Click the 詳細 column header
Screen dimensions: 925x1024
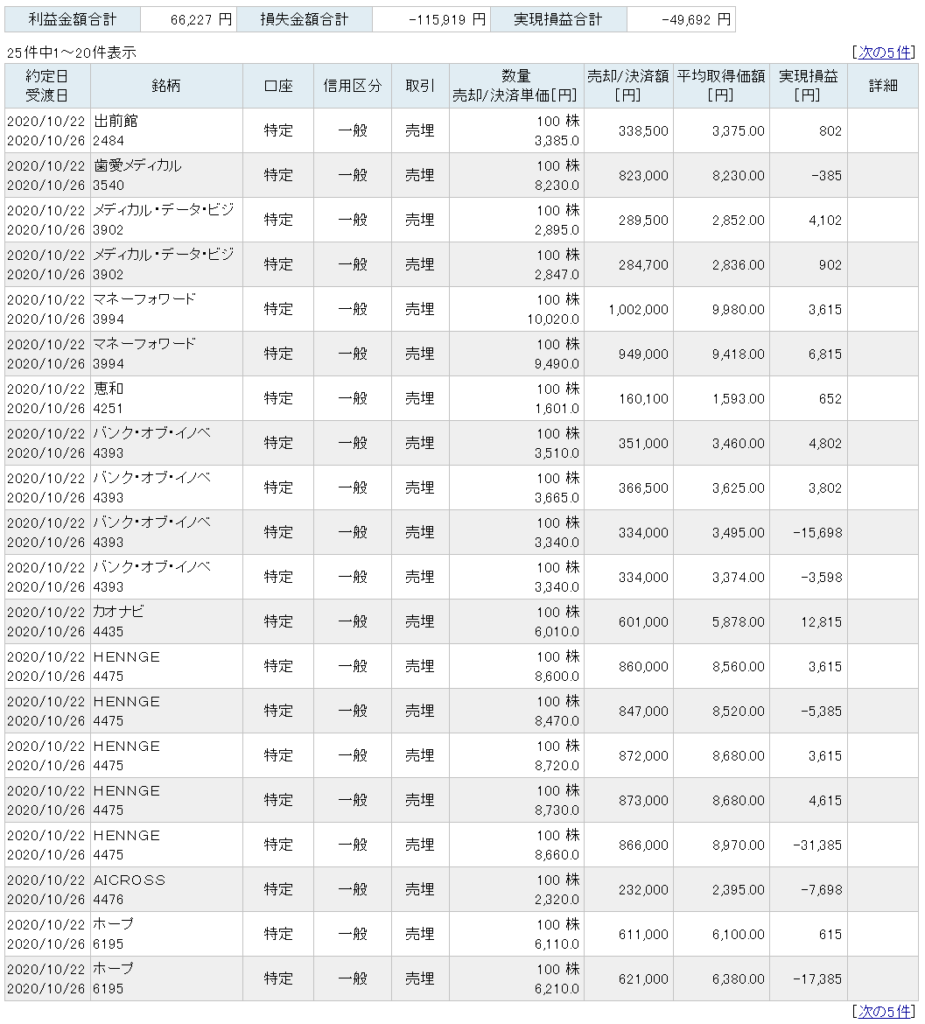pyautogui.click(x=883, y=86)
